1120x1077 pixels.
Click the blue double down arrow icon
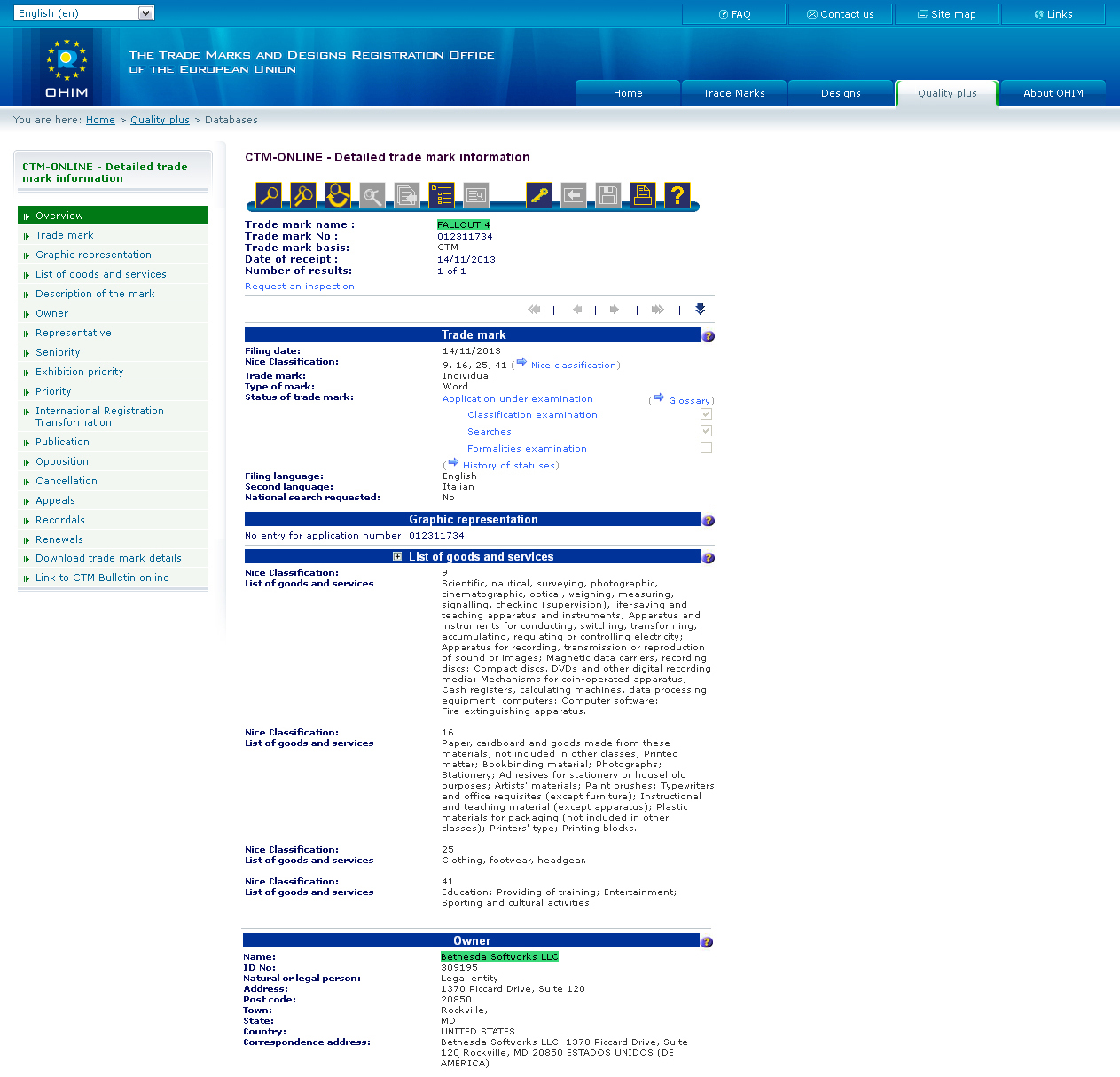[x=700, y=309]
